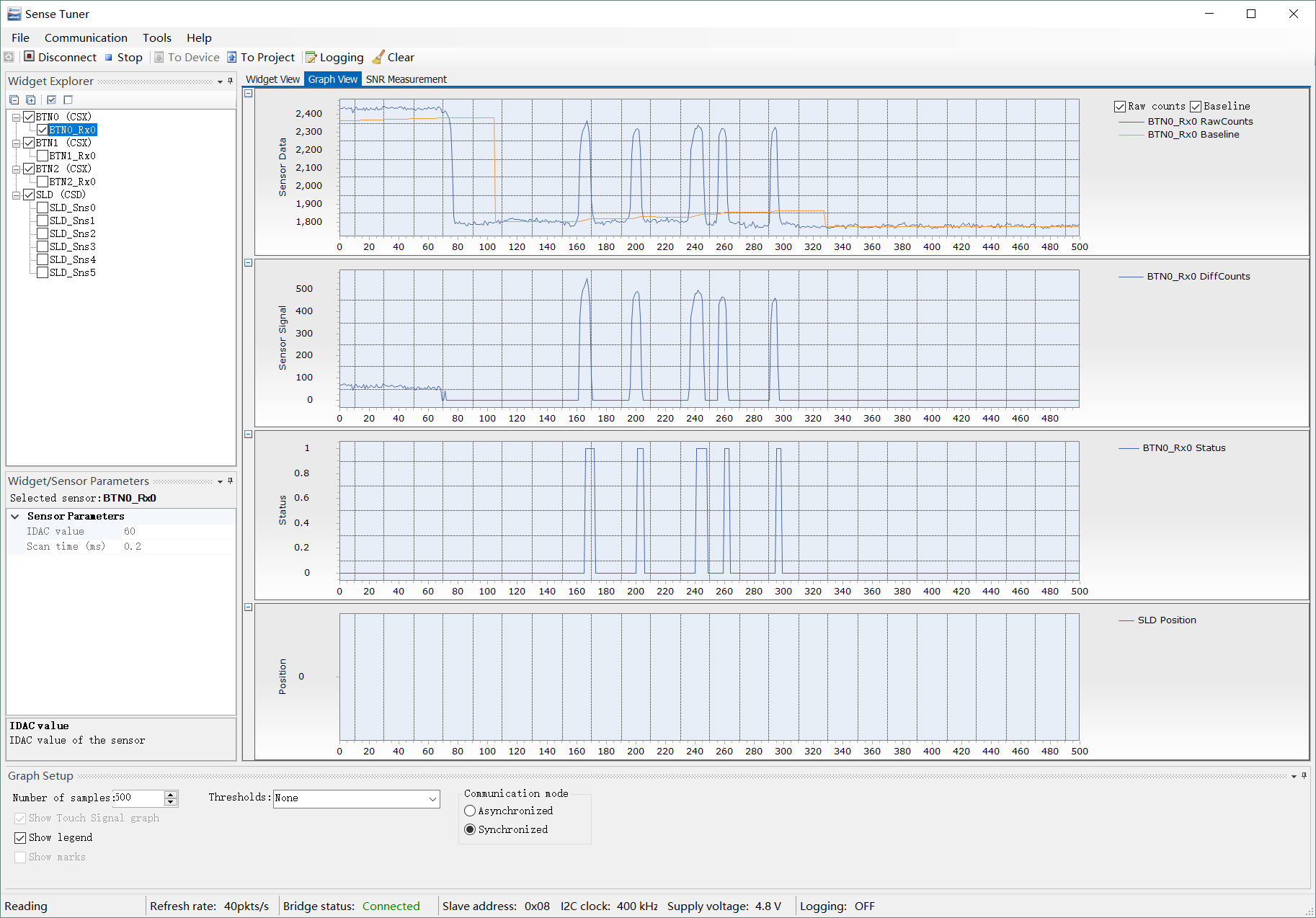The height and width of the screenshot is (918, 1316).
Task: Switch to the Graph View tab
Action: (x=332, y=79)
